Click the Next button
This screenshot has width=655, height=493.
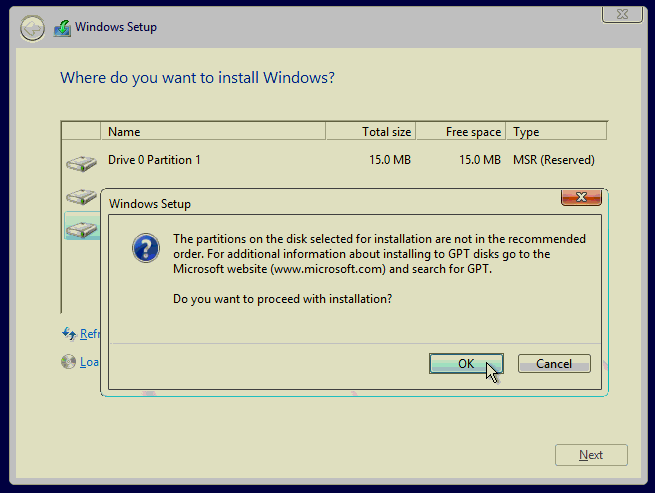click(591, 455)
